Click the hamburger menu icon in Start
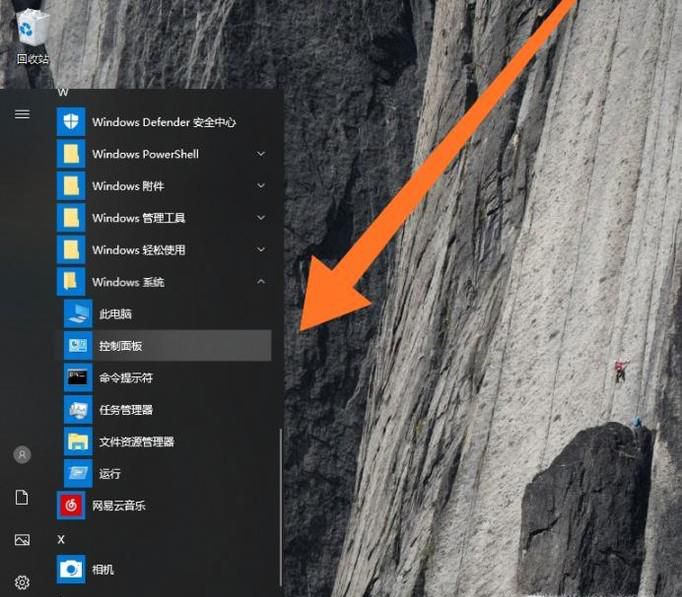Viewport: 682px width, 597px height. (22, 114)
